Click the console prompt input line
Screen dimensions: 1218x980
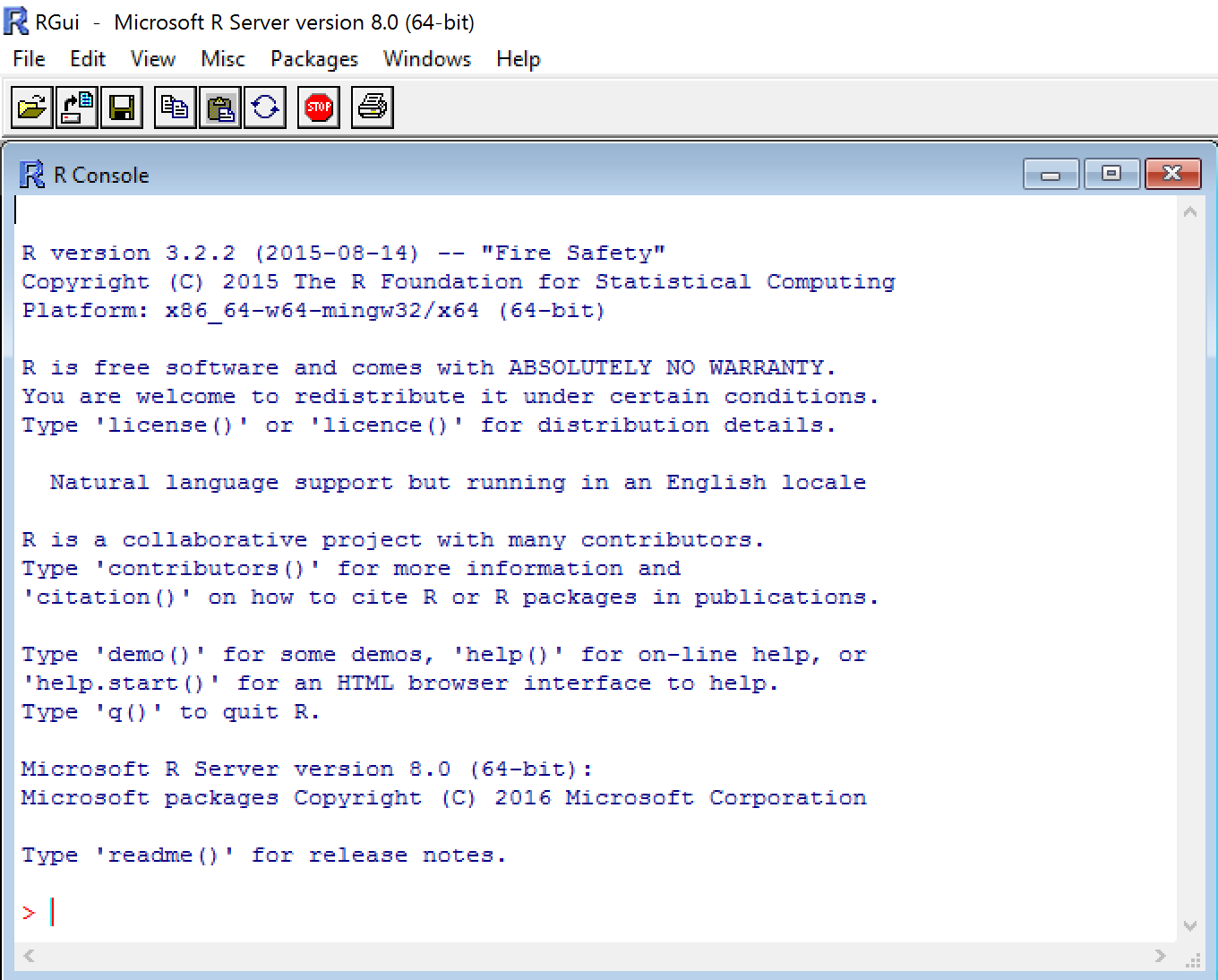(595, 912)
